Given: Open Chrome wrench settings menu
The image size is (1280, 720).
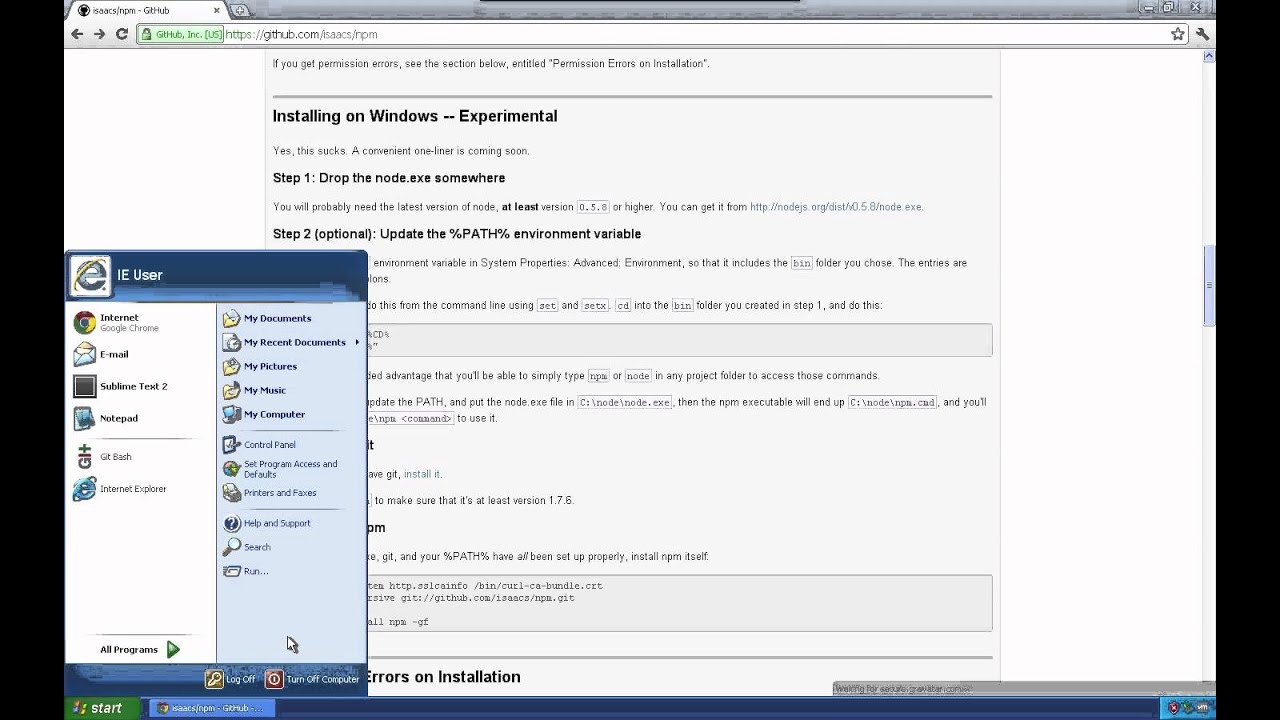Looking at the screenshot, I should point(1202,34).
